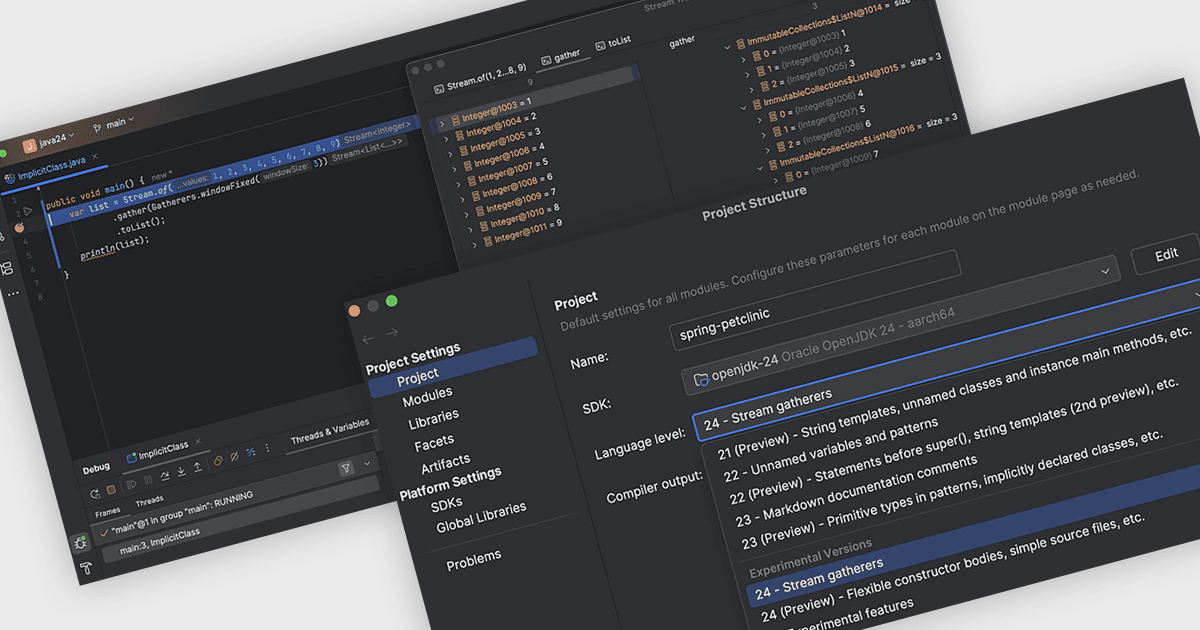Select Modules under Project Settings
This screenshot has height=630, width=1200.
tap(427, 397)
